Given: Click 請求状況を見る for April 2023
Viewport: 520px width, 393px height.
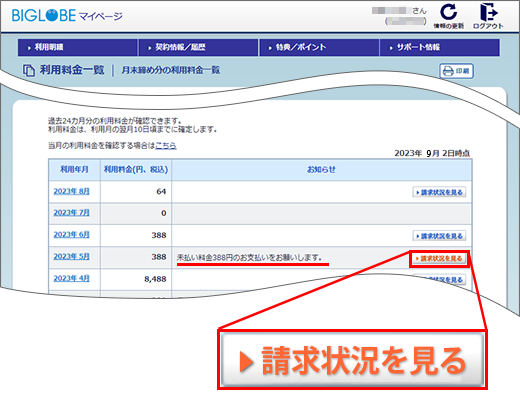Looking at the screenshot, I should click(x=439, y=279).
